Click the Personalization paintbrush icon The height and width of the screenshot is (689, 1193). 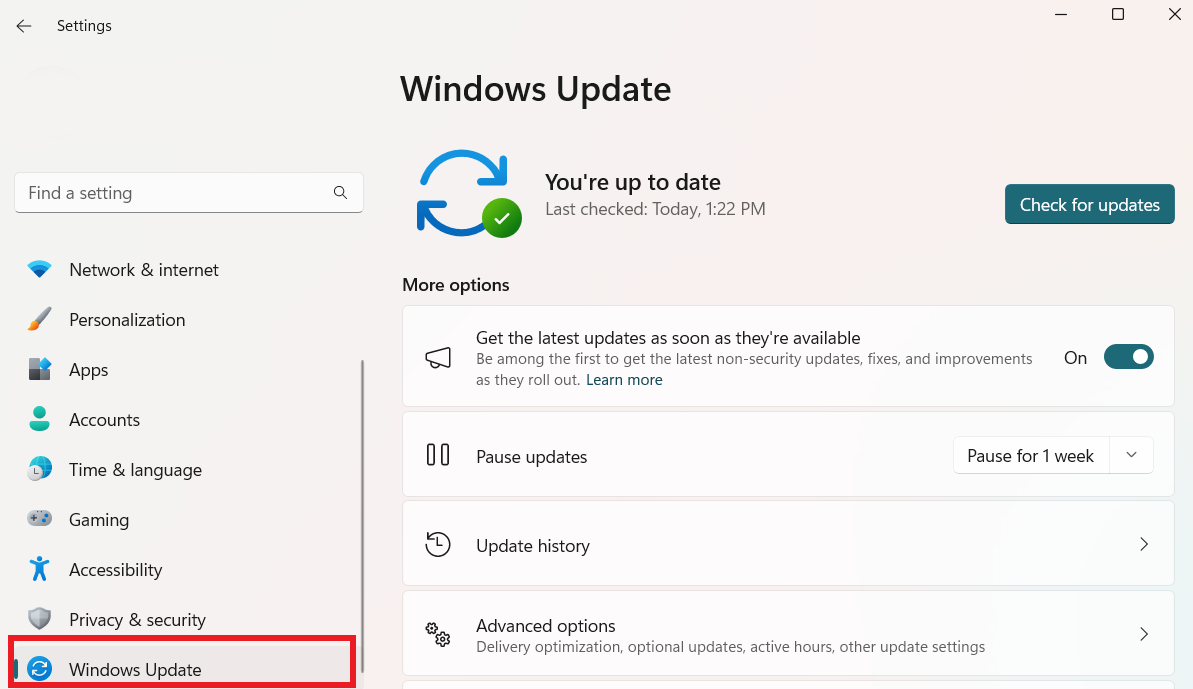point(39,319)
